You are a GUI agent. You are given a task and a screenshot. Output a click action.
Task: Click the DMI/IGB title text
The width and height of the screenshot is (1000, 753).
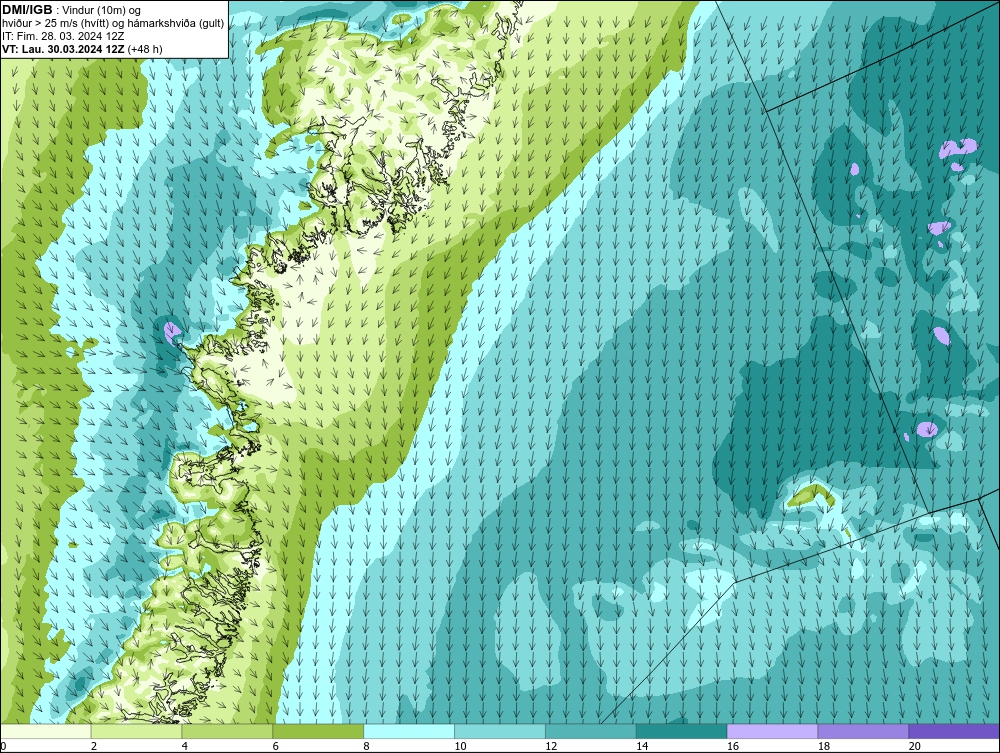27,10
